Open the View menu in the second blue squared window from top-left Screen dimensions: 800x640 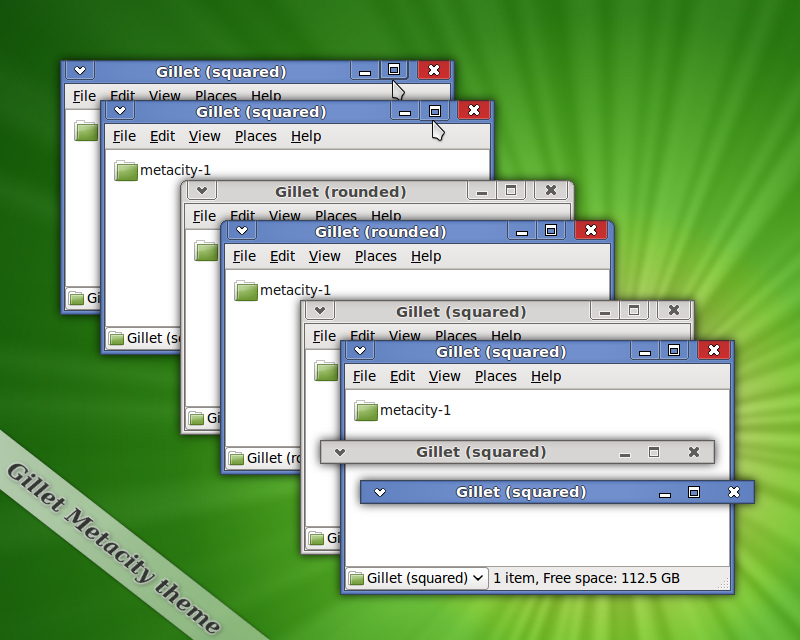coord(205,136)
